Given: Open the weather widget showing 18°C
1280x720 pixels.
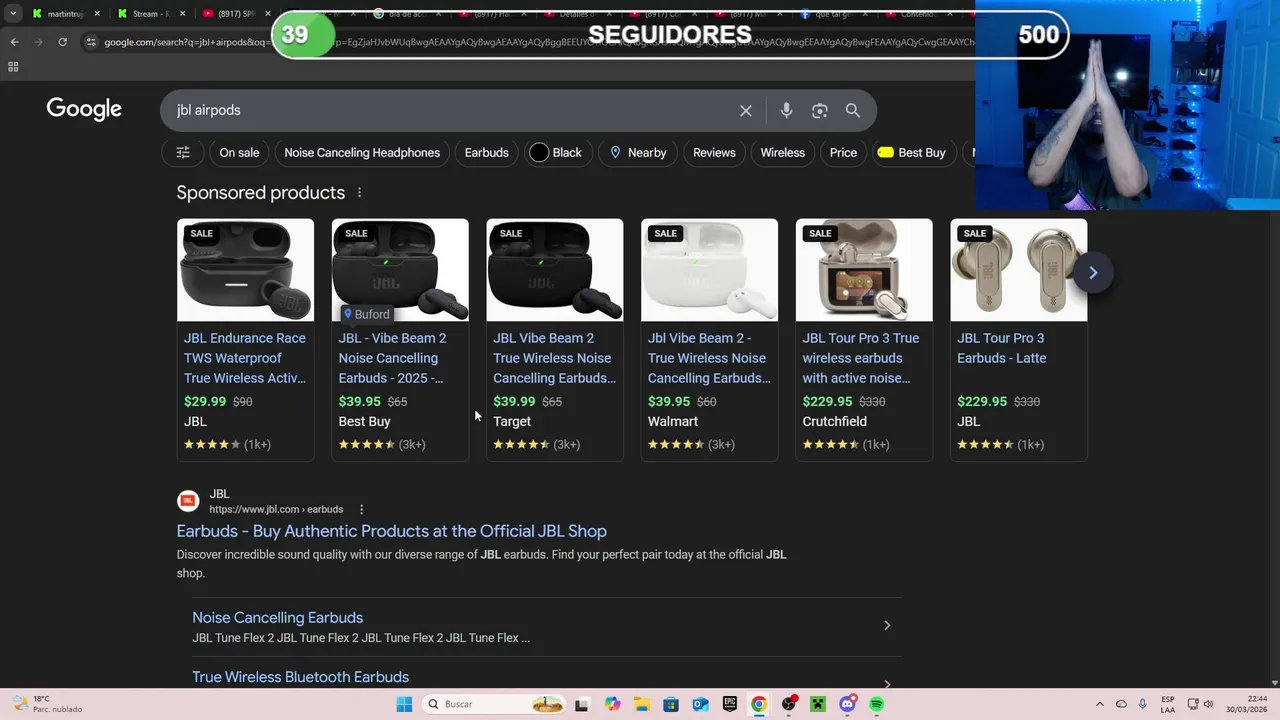Looking at the screenshot, I should (x=48, y=704).
